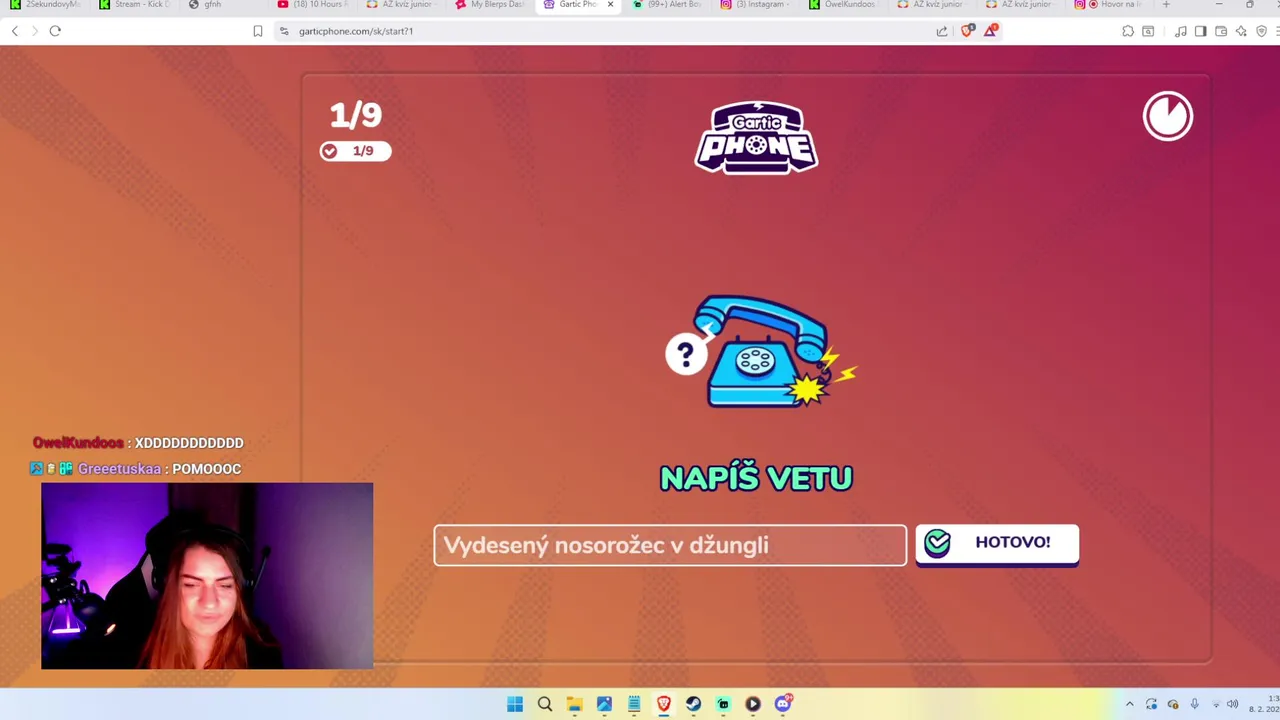Click Greeetuskaa chat username
Screen dimensions: 1280x720
tap(119, 469)
